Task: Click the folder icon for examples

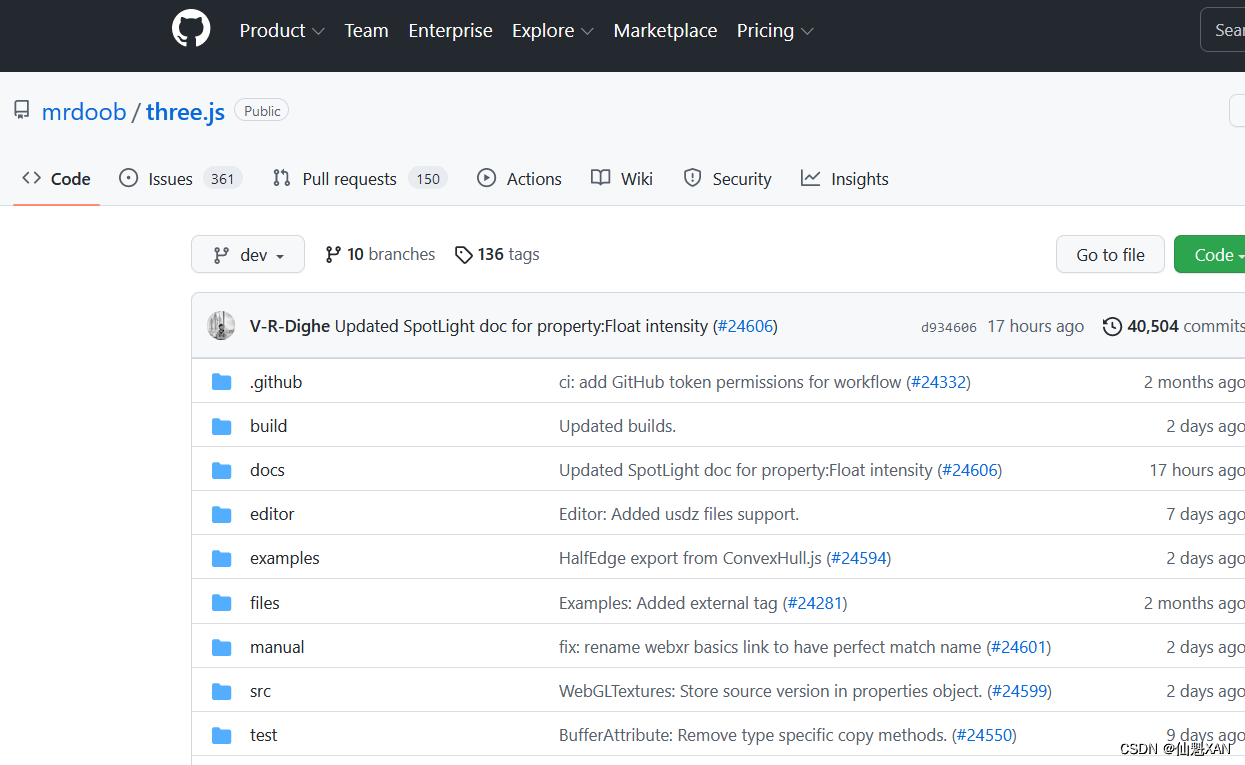Action: coord(222,558)
